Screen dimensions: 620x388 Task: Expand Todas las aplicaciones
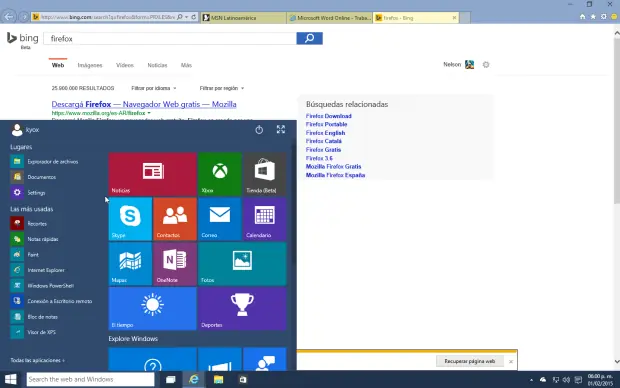pos(38,360)
